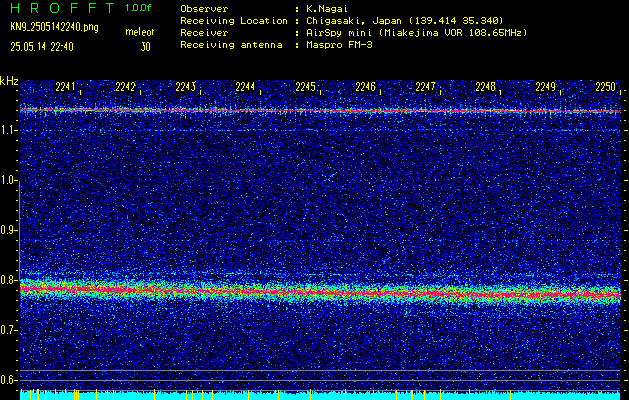Click the file name KN9_2505142240.png
Viewport: 629px width, 400px height.
[54, 27]
